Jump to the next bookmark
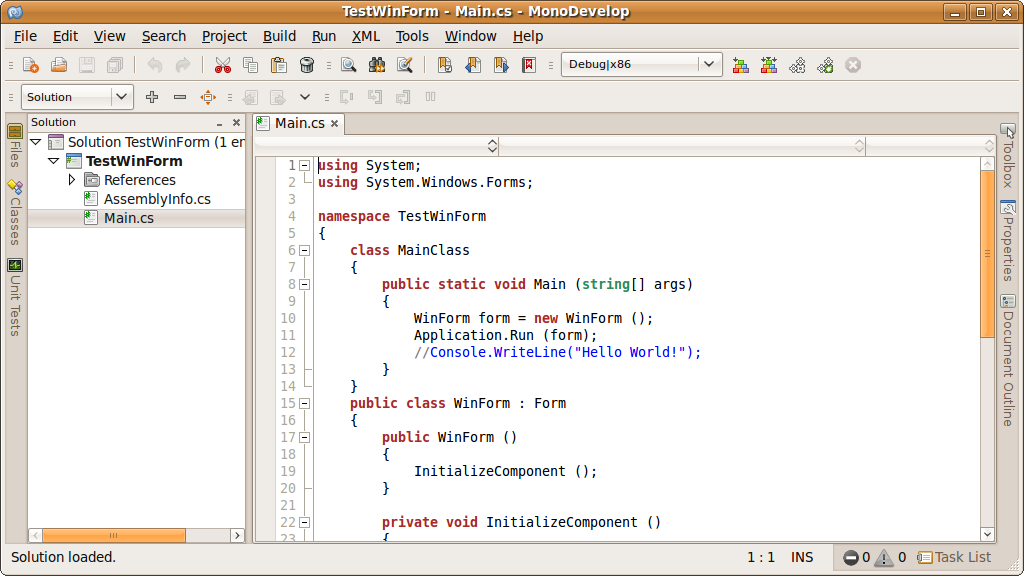 [501, 65]
